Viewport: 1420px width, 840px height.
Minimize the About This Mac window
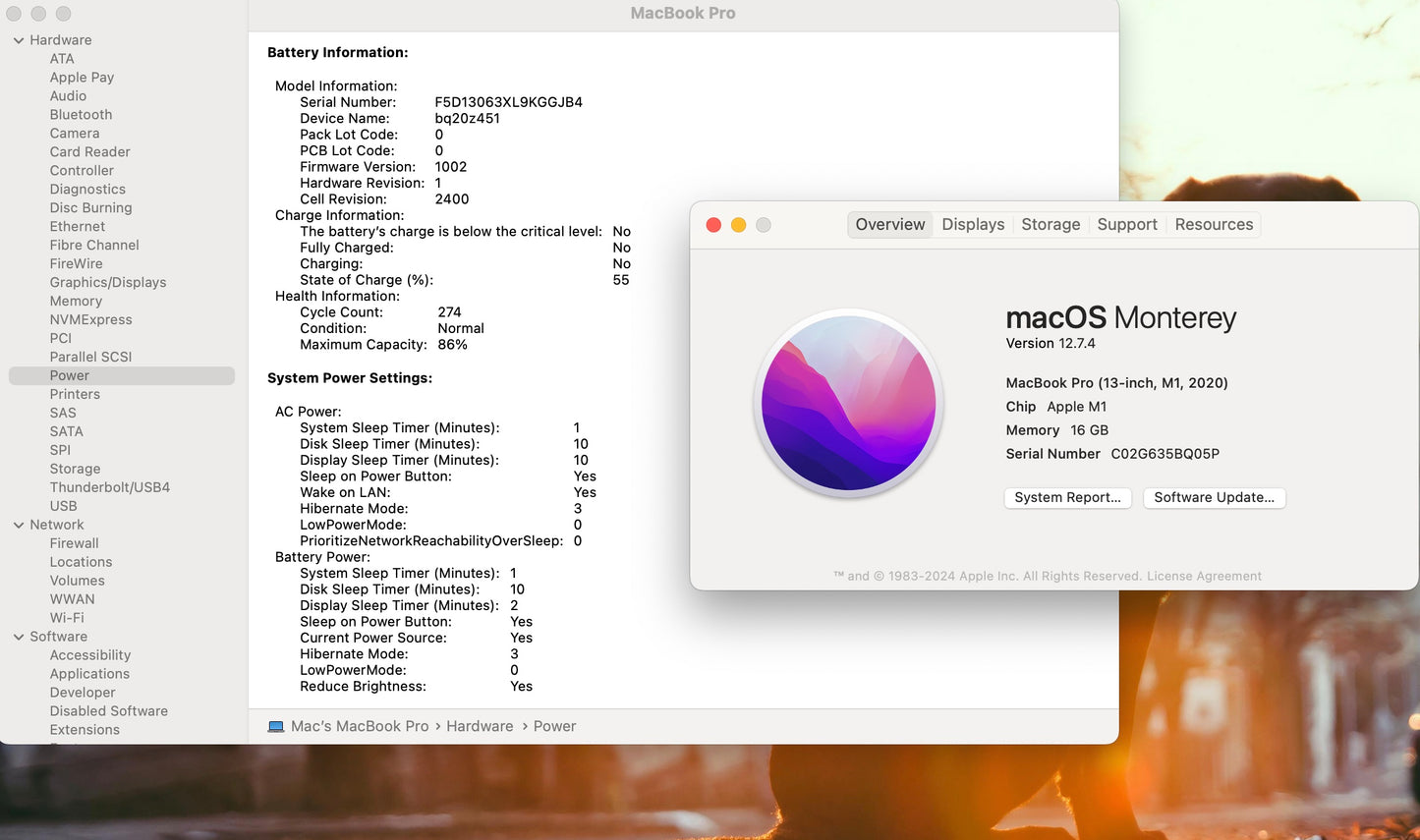(x=738, y=225)
